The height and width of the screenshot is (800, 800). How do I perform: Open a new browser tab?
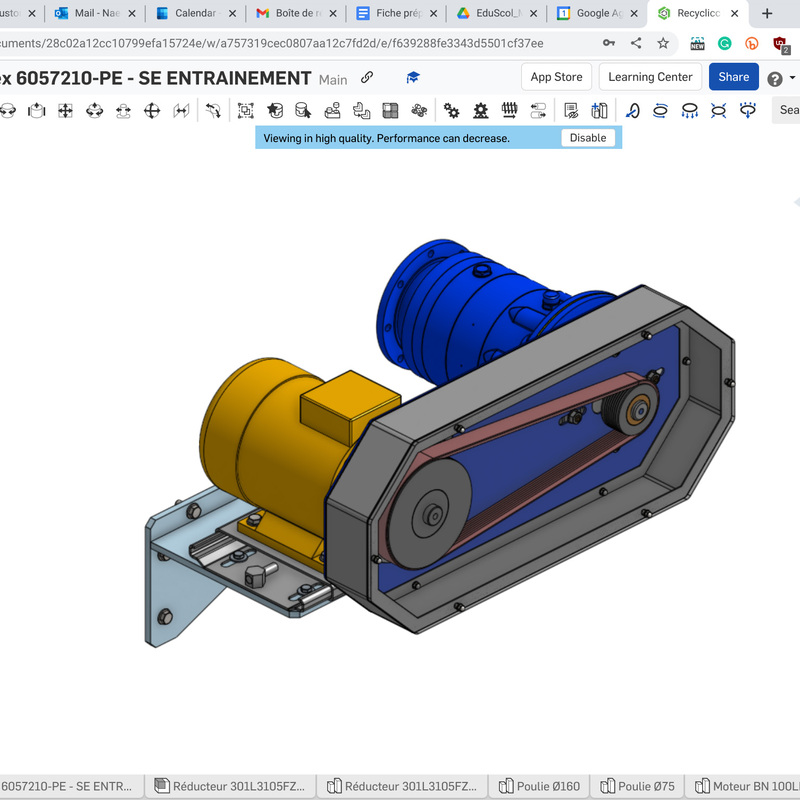[x=767, y=14]
